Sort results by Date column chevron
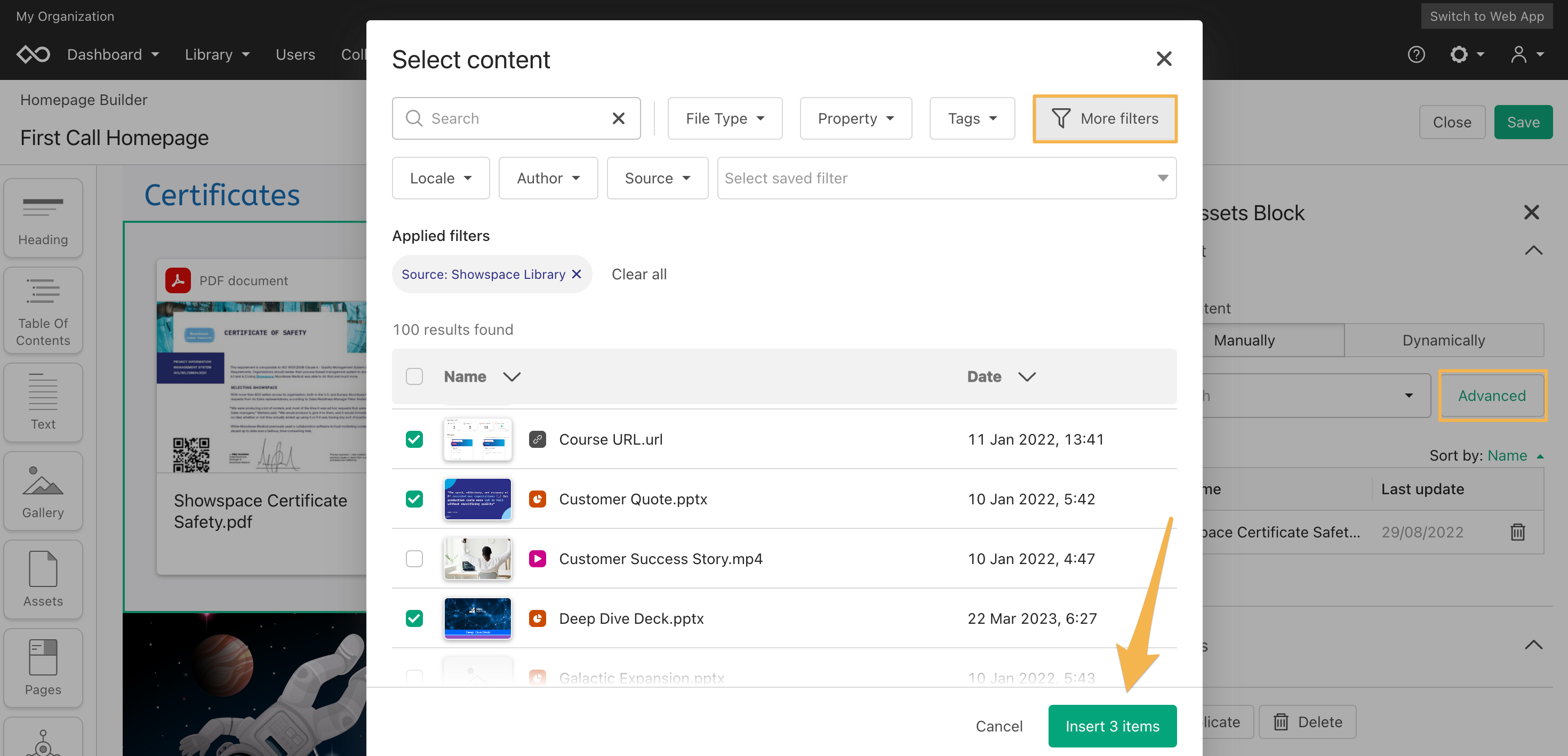The image size is (1568, 756). 1026,376
